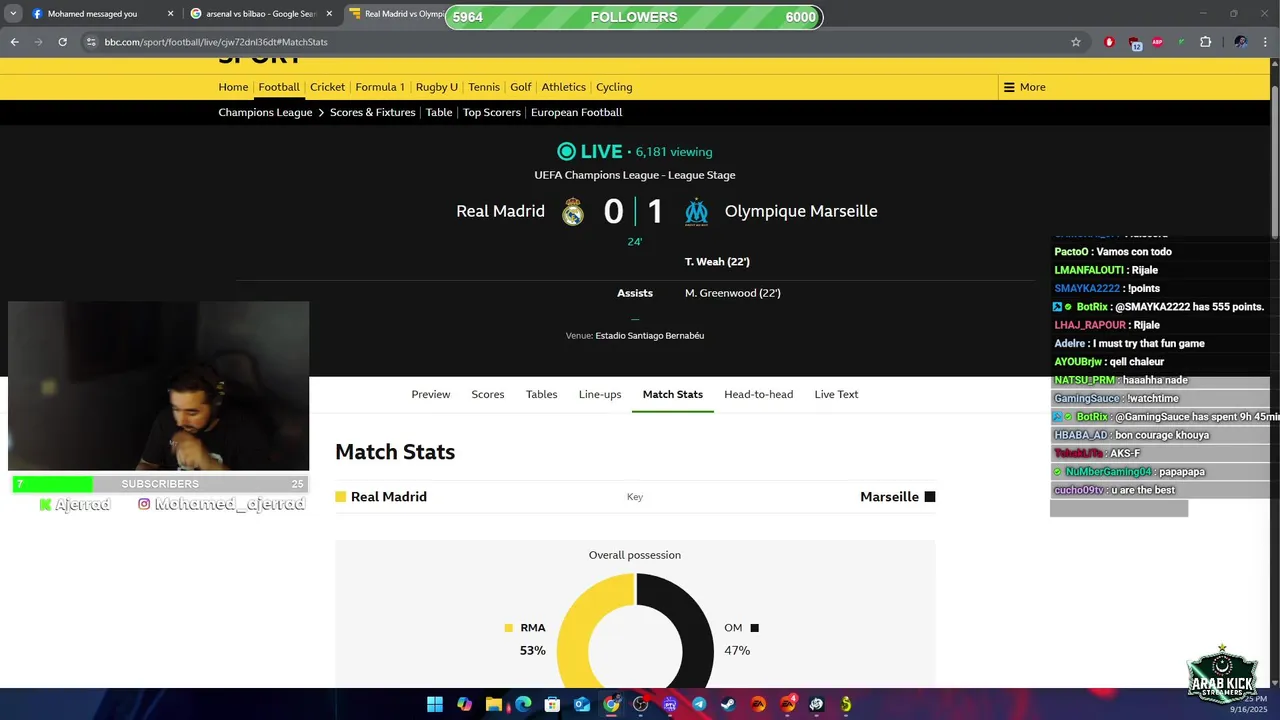Open the Scores tab
The width and height of the screenshot is (1280, 720).
(488, 394)
